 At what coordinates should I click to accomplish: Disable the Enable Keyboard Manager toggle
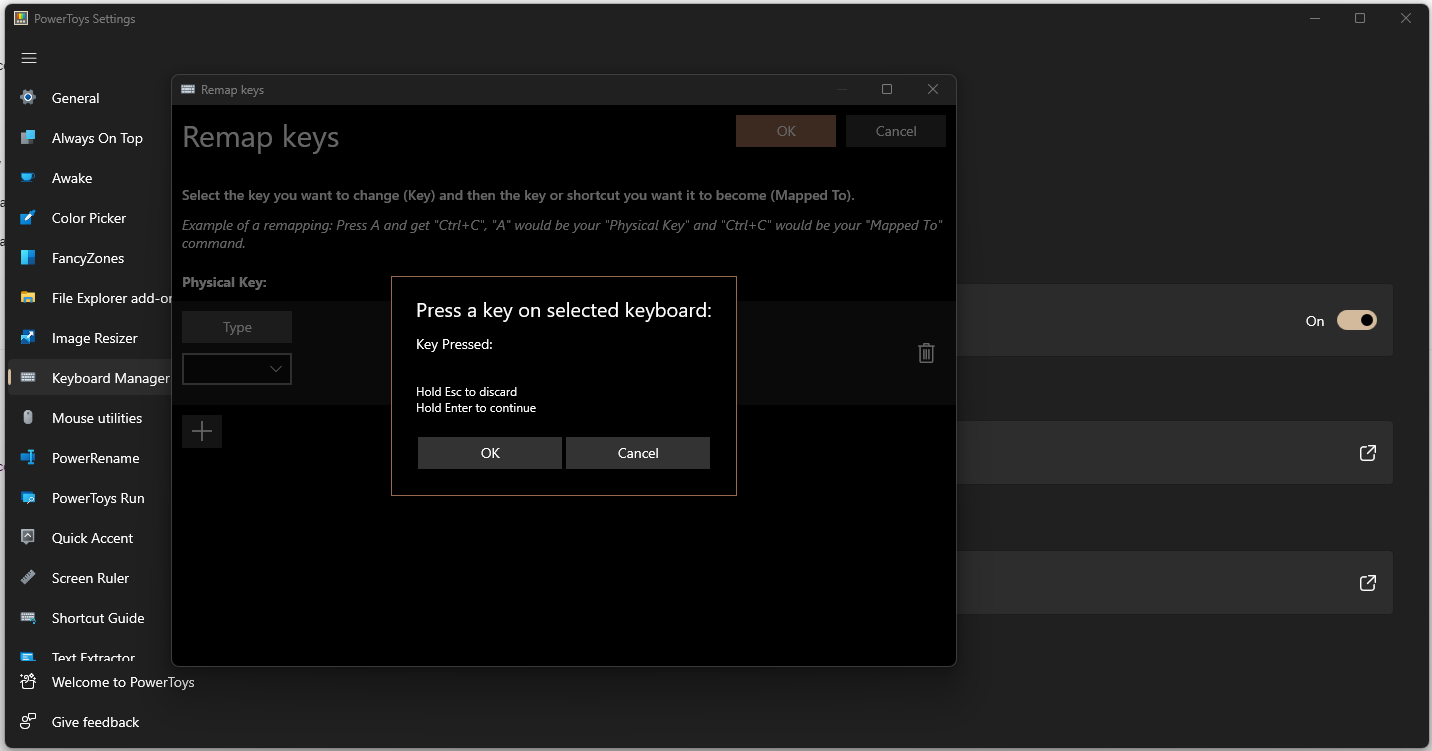pos(1356,320)
